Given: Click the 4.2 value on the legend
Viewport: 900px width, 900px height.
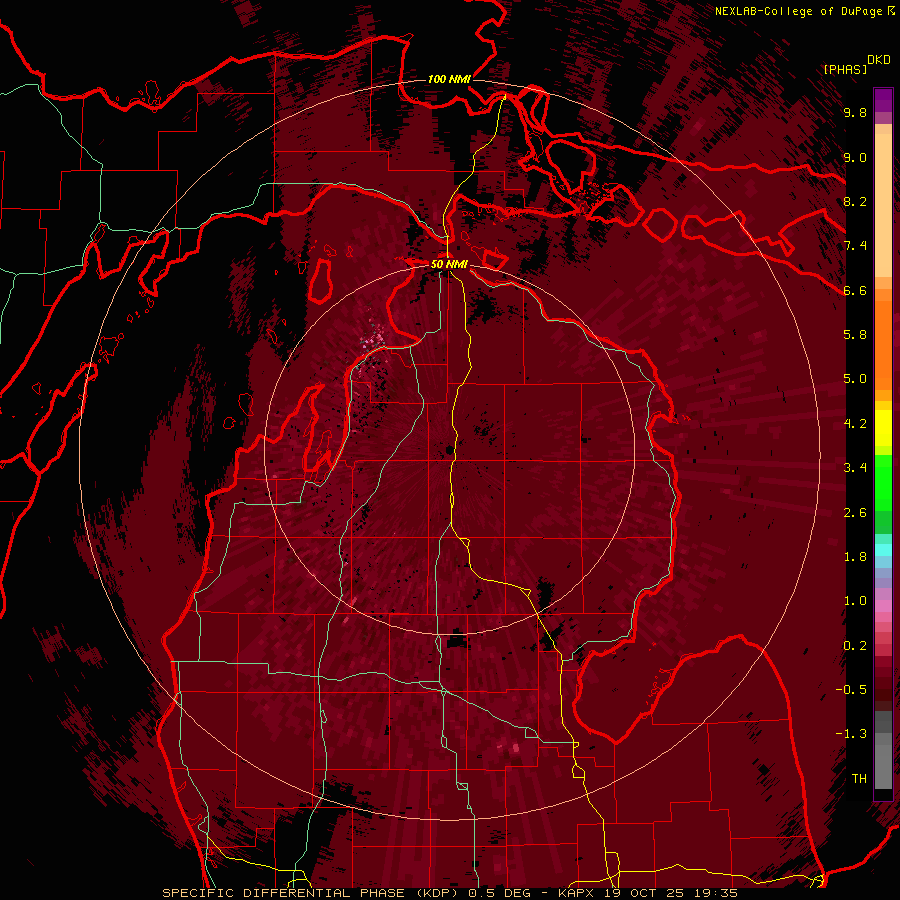Looking at the screenshot, I should tap(855, 424).
